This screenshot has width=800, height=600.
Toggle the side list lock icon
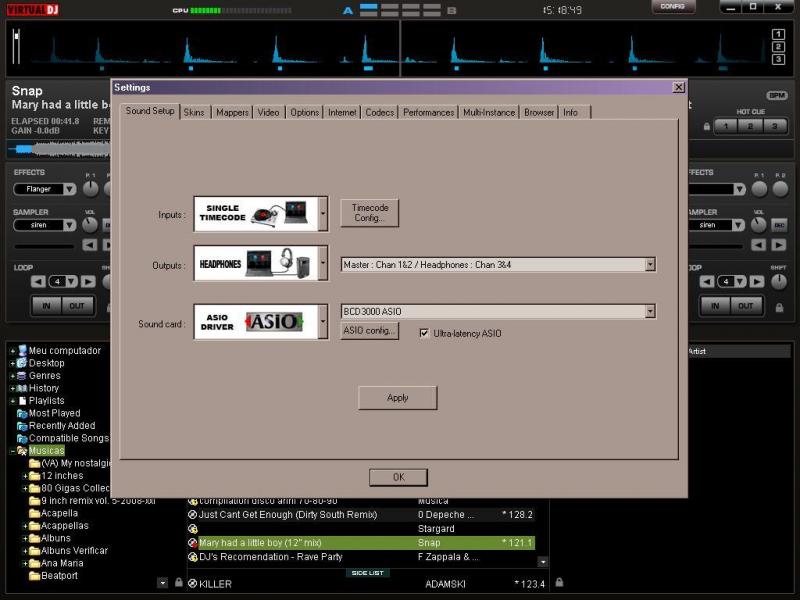point(559,582)
